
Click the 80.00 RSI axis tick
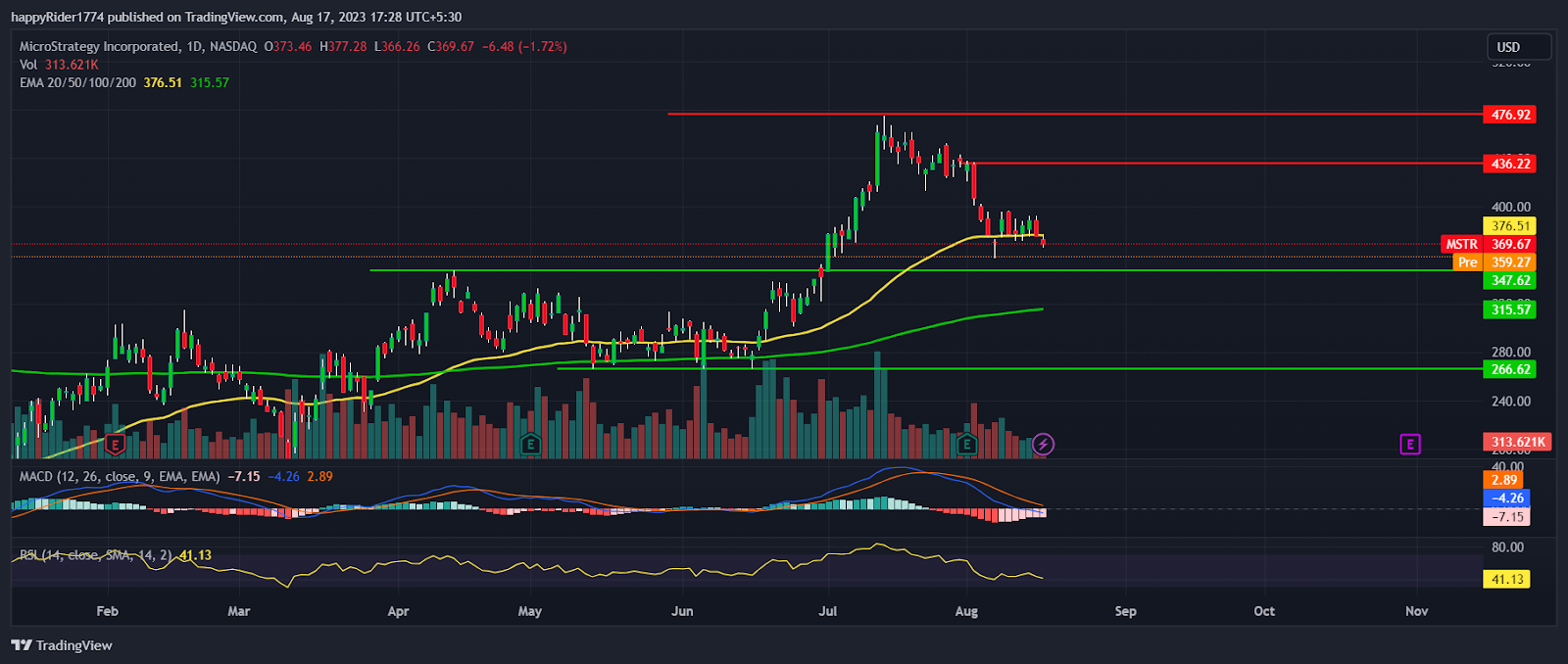coord(1507,547)
